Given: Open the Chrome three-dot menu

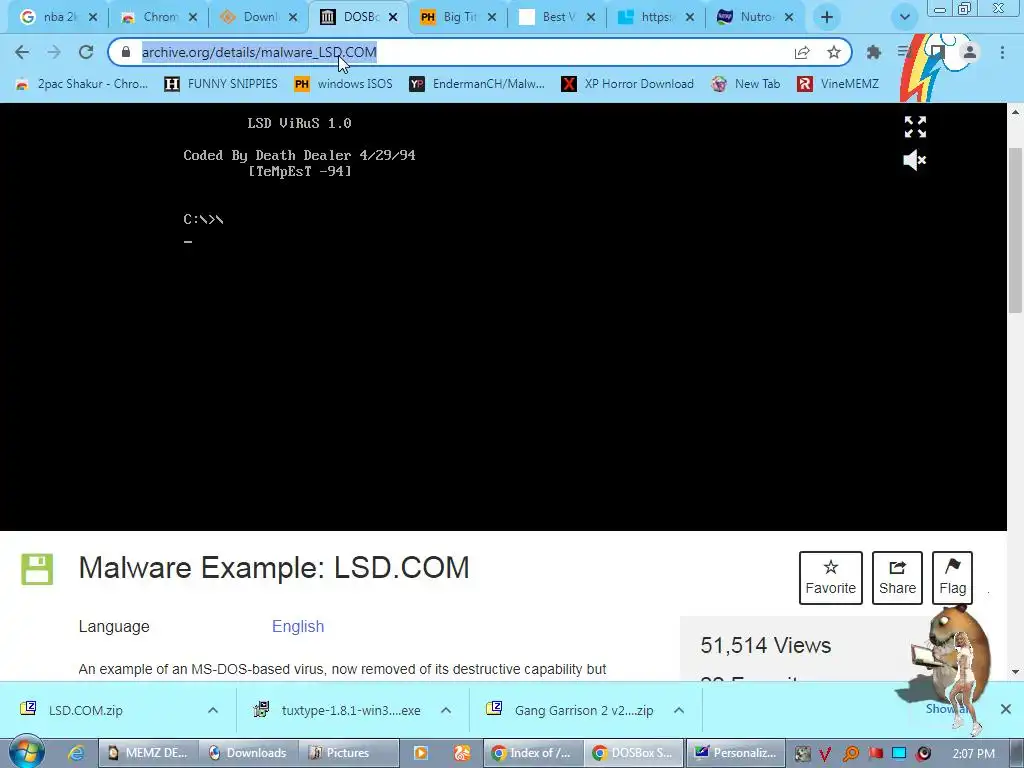Looking at the screenshot, I should pos(1002,52).
